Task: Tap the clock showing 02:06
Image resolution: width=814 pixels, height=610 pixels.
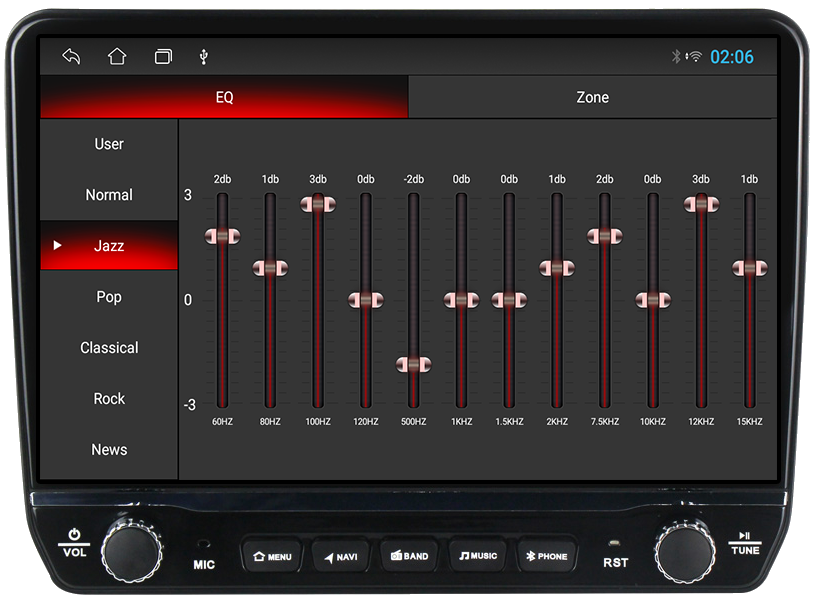Action: (x=731, y=57)
